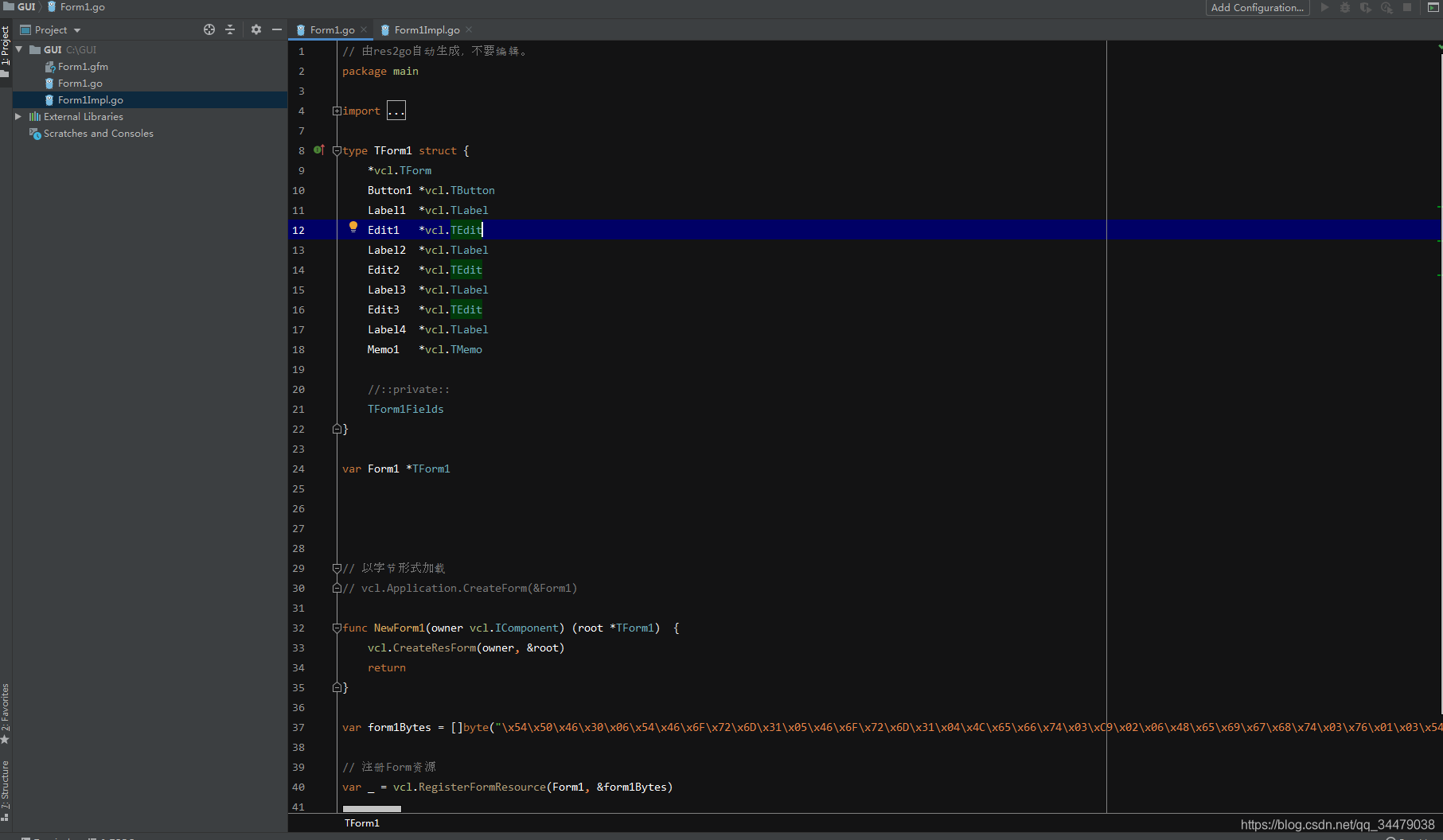Hide the Project panel with minus icon
Viewport: 1443px width, 840px height.
[277, 29]
